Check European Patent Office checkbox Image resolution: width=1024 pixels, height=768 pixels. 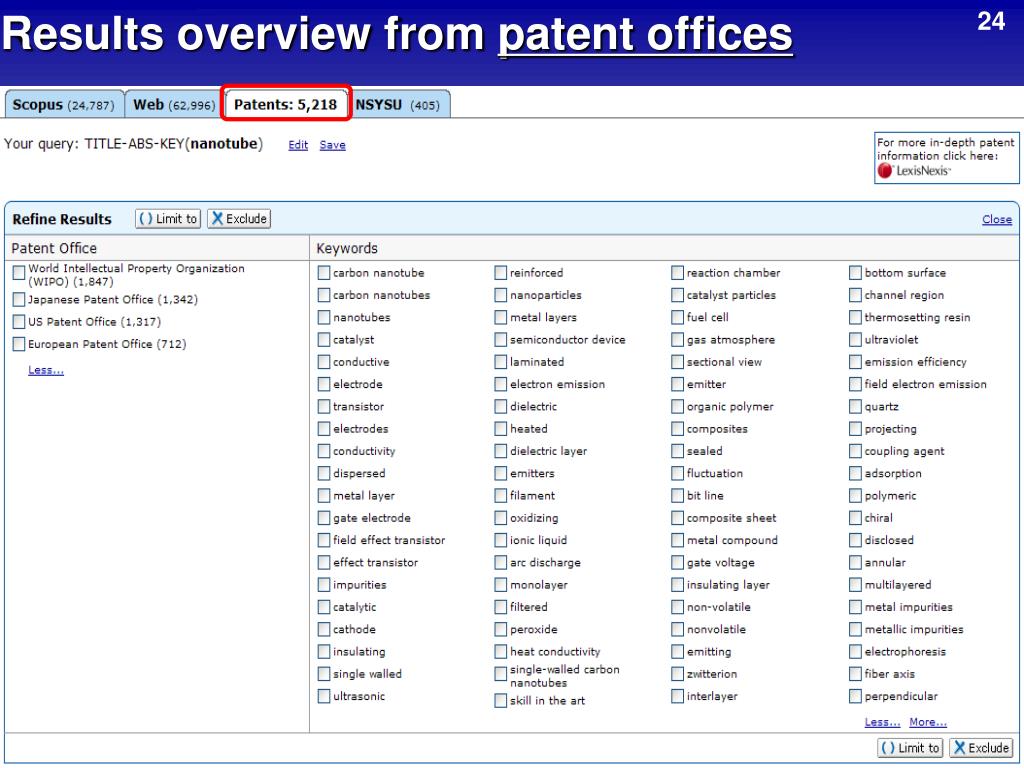pos(19,344)
